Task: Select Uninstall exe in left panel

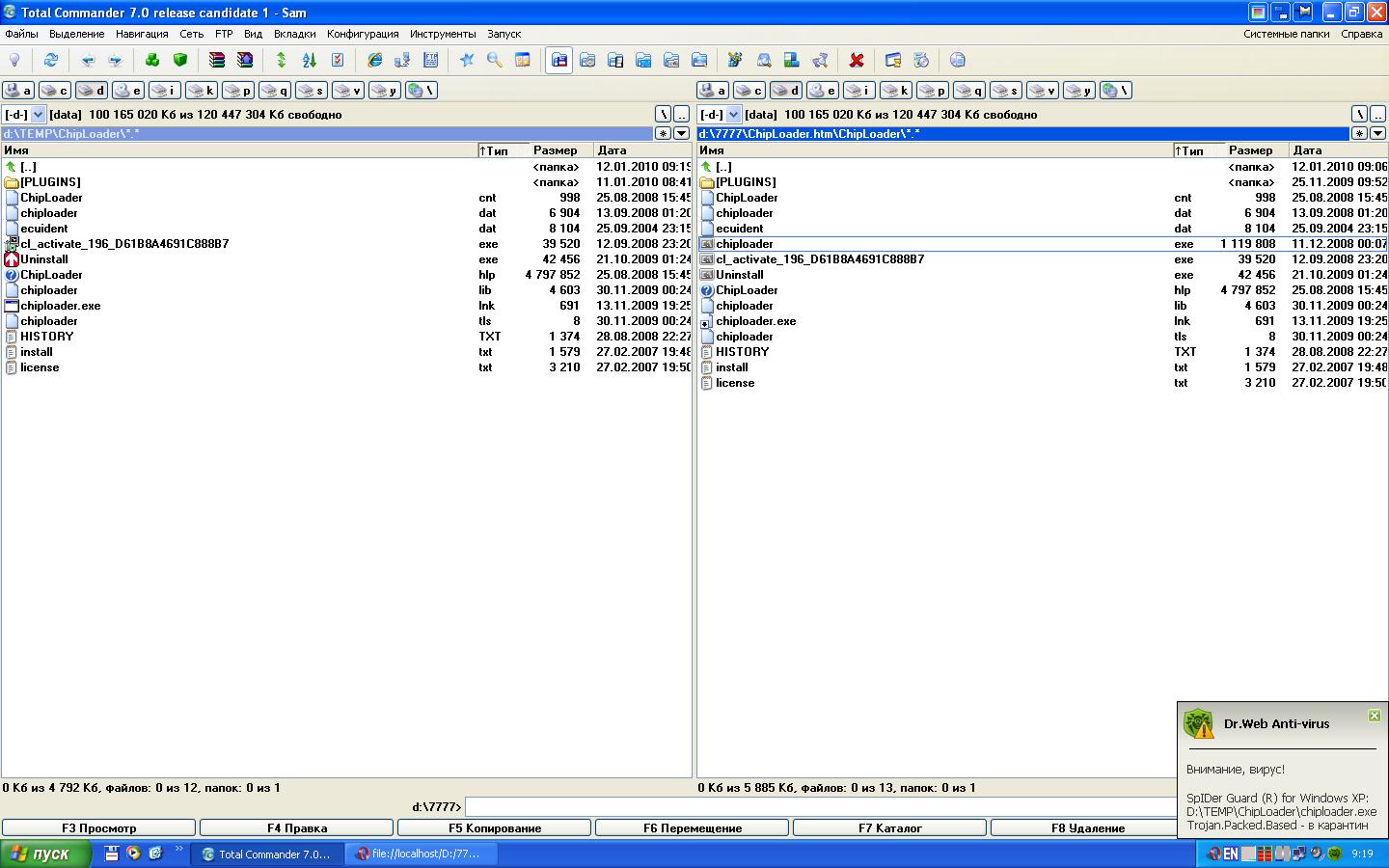Action: point(346,259)
